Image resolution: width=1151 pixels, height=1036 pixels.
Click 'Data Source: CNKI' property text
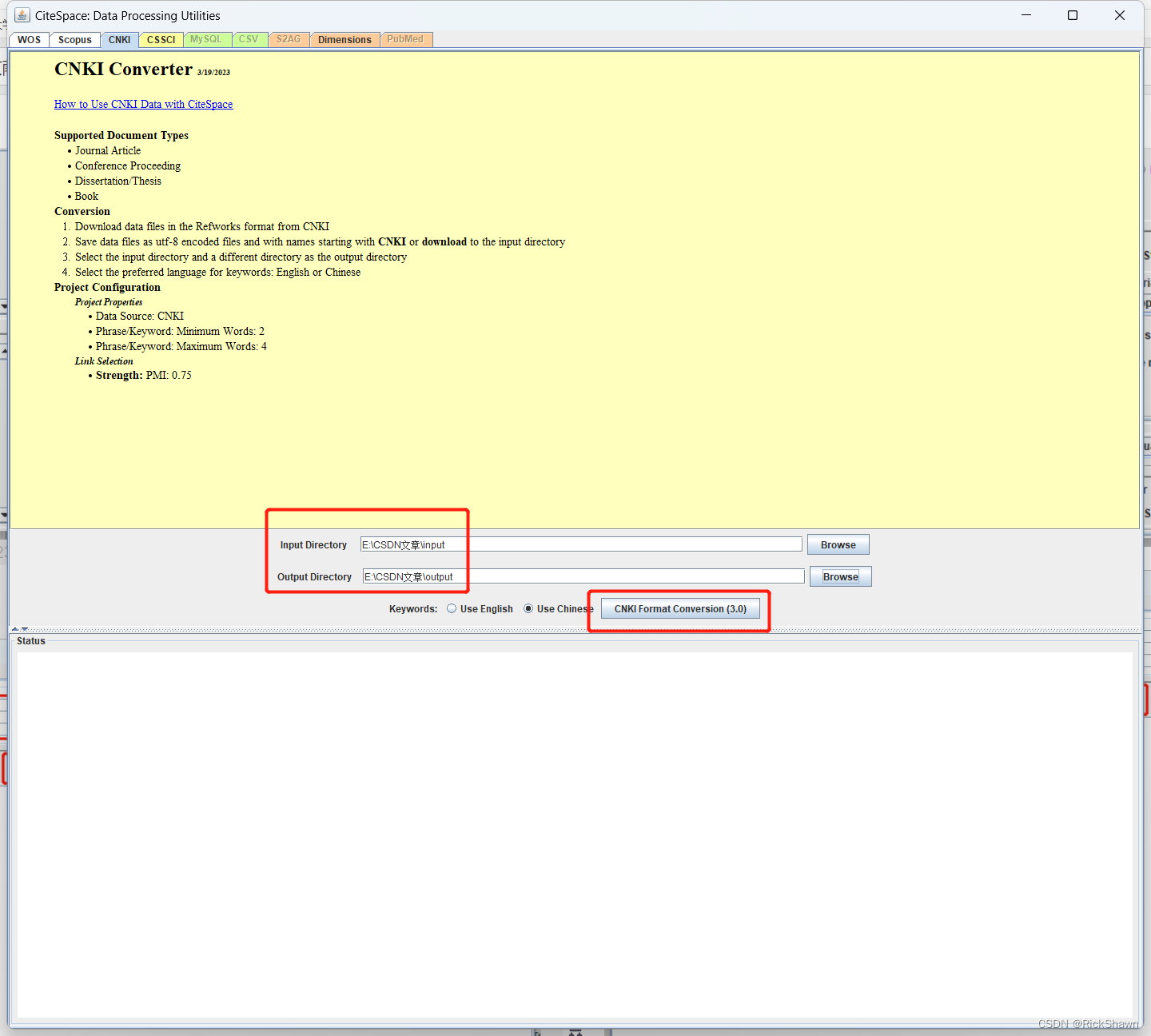pyautogui.click(x=140, y=316)
